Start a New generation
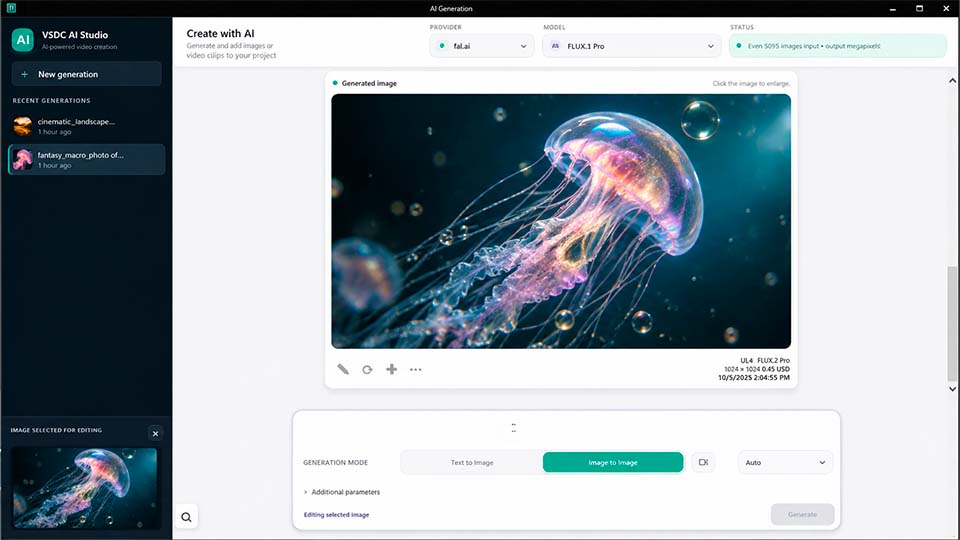This screenshot has height=540, width=960. (x=86, y=74)
